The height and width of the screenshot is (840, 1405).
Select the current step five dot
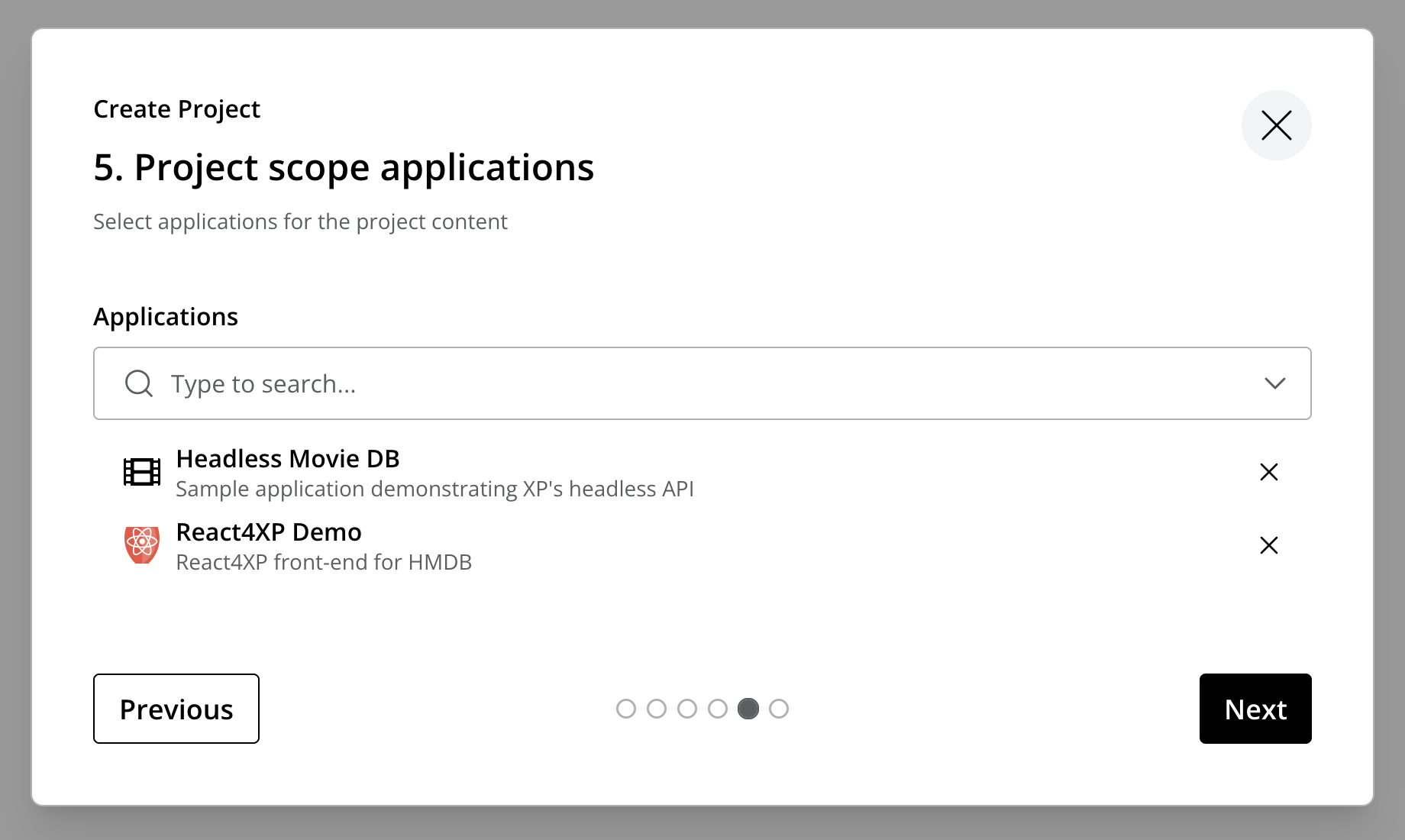[748, 709]
